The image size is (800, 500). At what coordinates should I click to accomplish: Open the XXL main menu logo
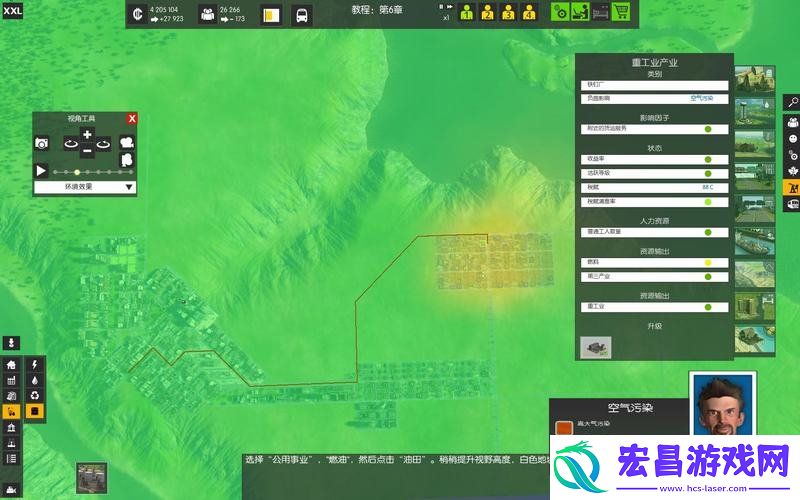(12, 11)
